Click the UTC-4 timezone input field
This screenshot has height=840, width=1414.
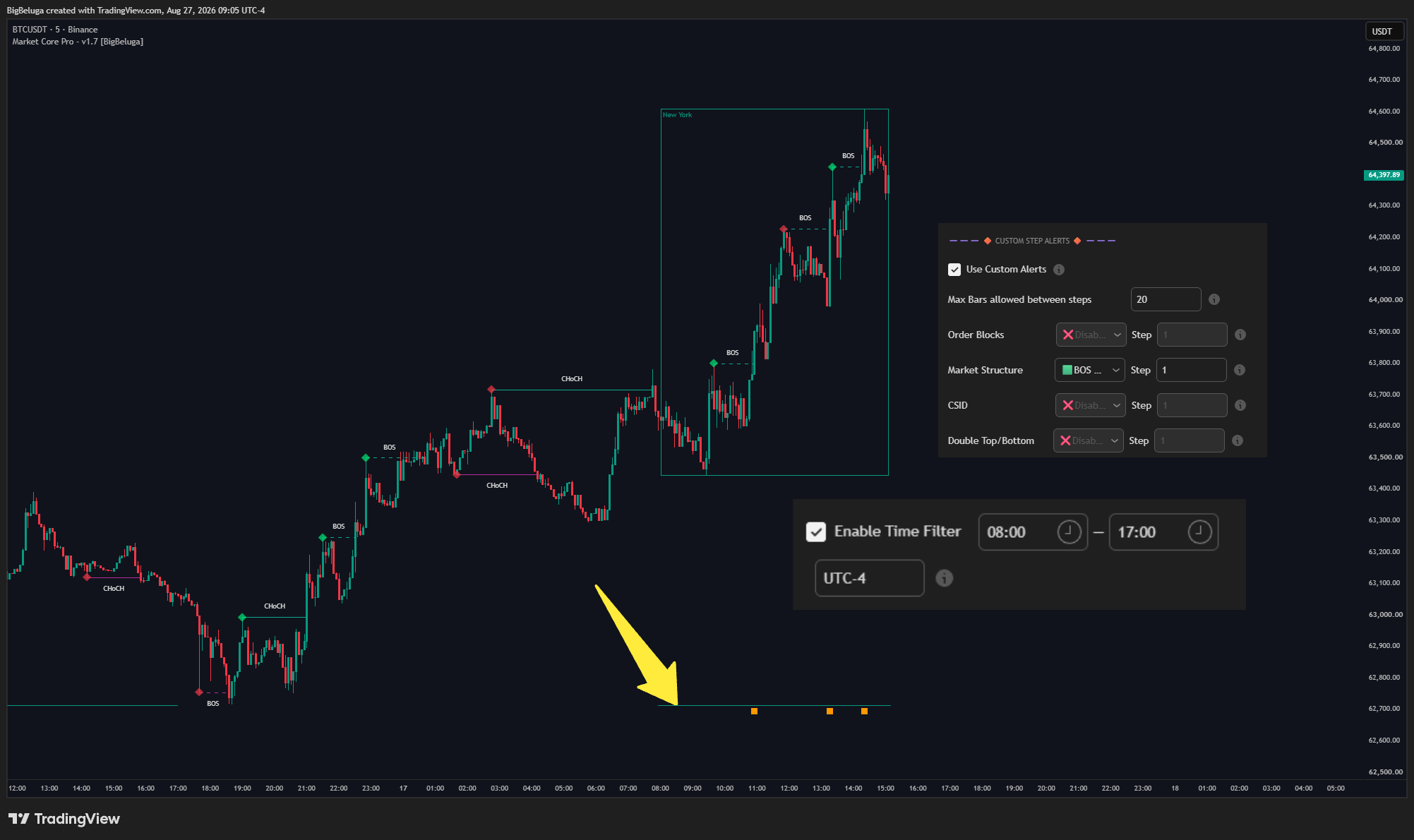click(870, 578)
